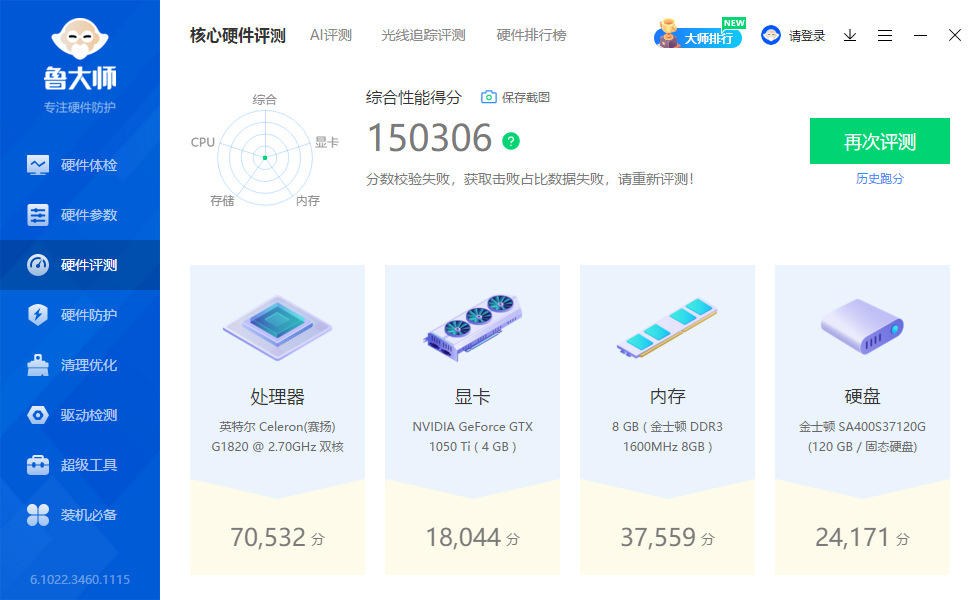980x600 pixels.
Task: Close the 鲁大师 window
Action: 955,35
